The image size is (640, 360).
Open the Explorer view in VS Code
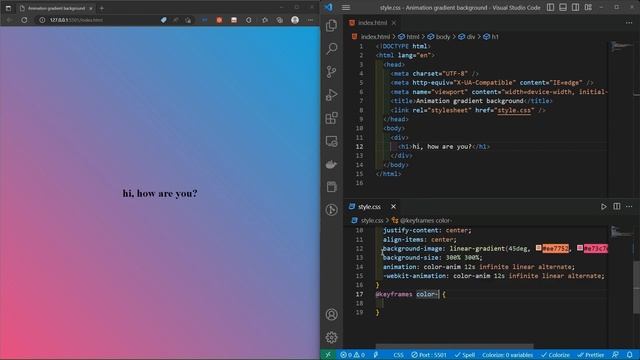[x=331, y=26]
